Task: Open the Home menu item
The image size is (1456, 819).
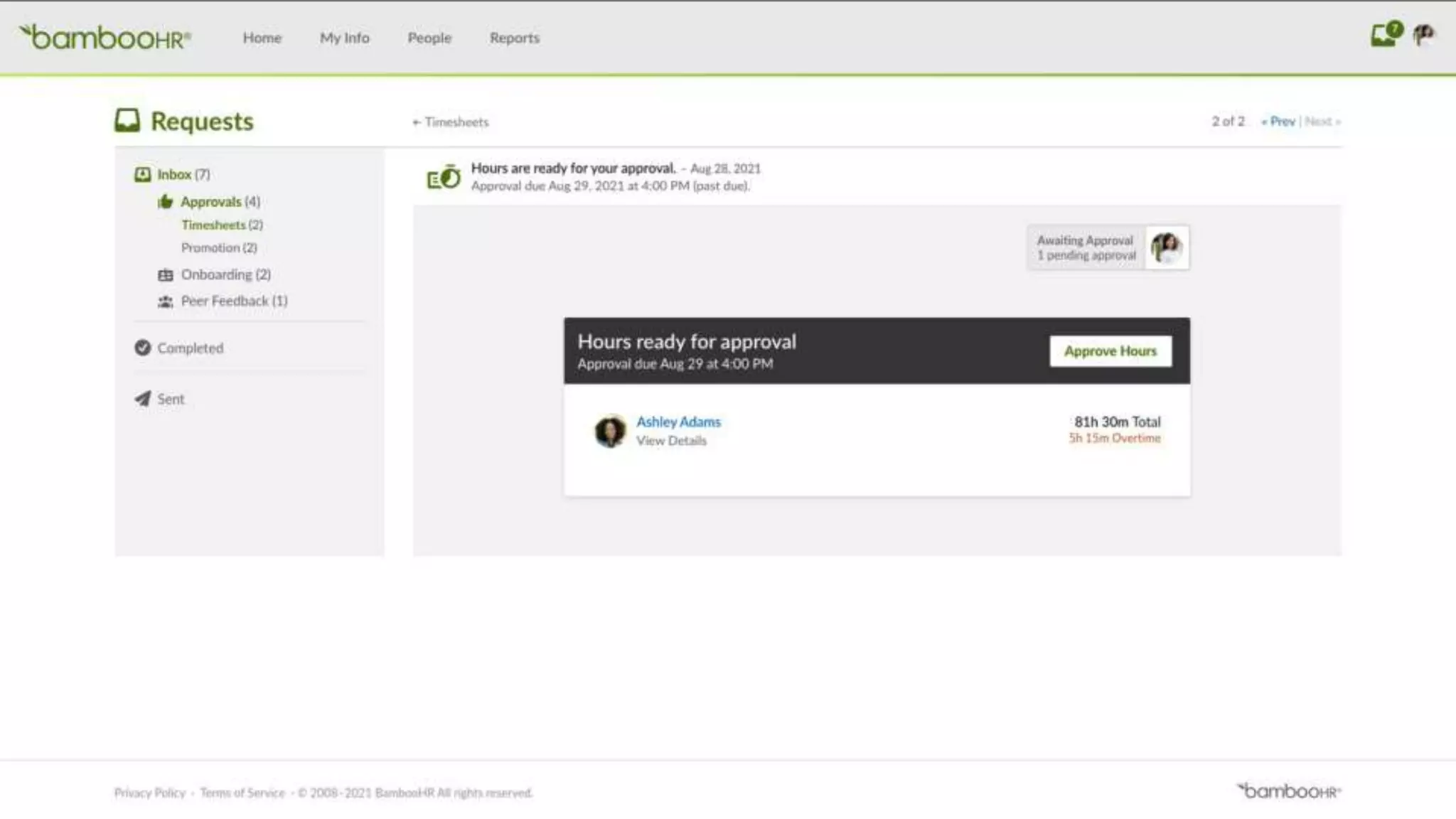Action: [x=262, y=38]
